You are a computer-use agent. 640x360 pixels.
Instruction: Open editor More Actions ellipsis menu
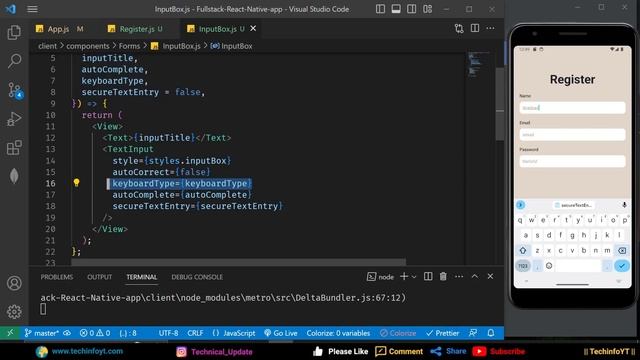(490, 28)
